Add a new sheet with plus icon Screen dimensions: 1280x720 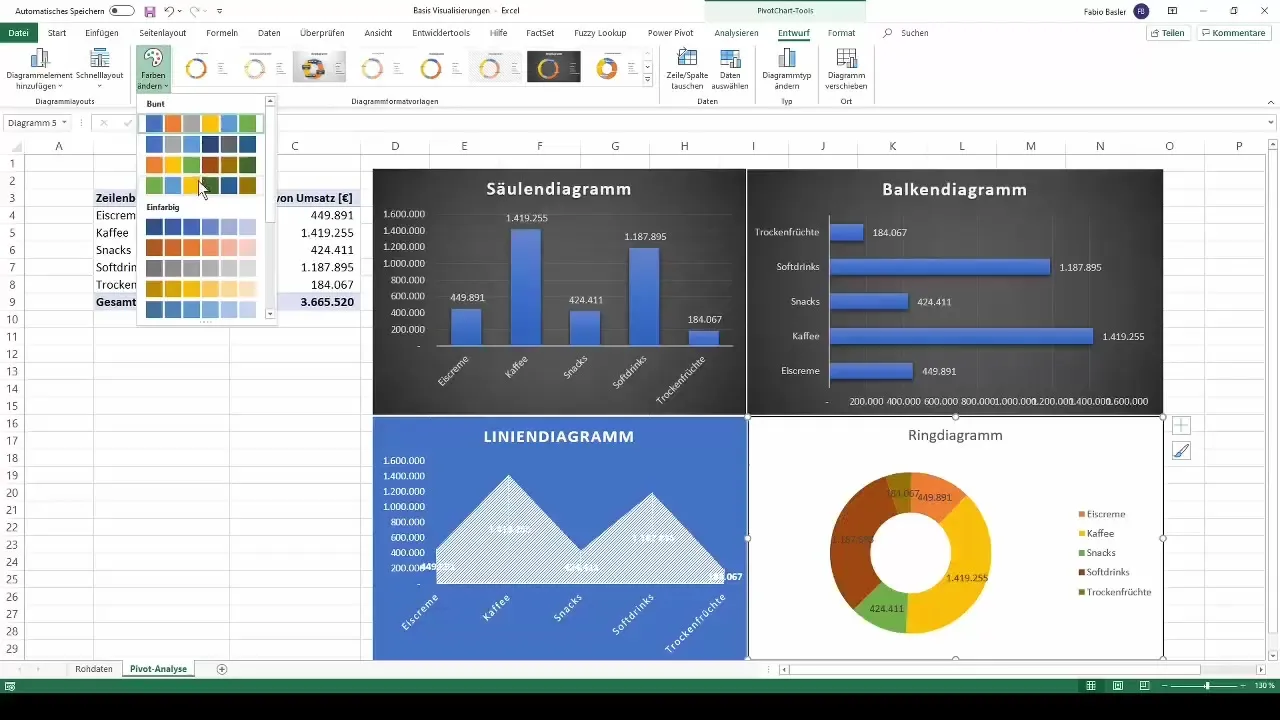click(222, 668)
